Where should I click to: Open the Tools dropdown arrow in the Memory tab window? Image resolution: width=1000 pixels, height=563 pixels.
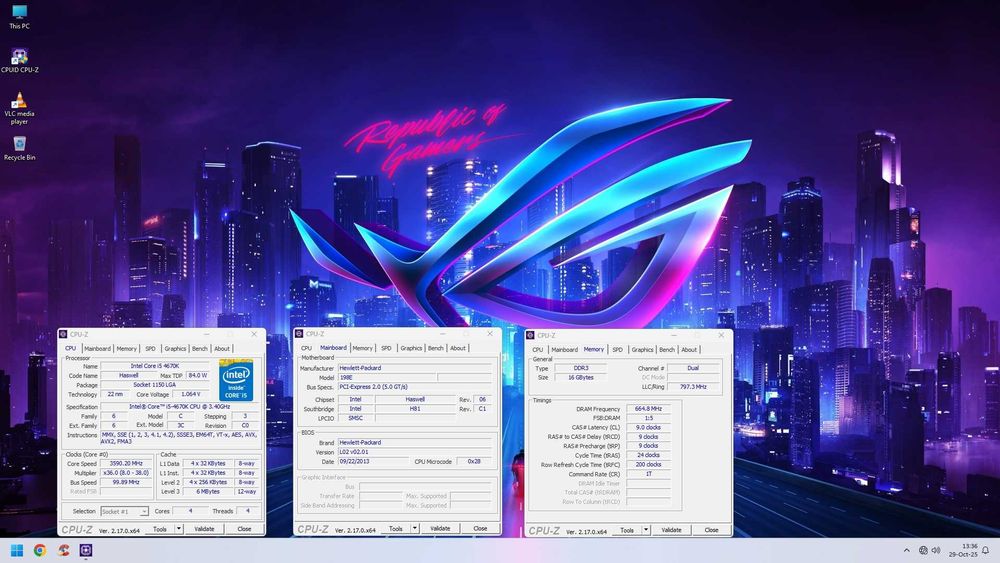click(x=646, y=530)
